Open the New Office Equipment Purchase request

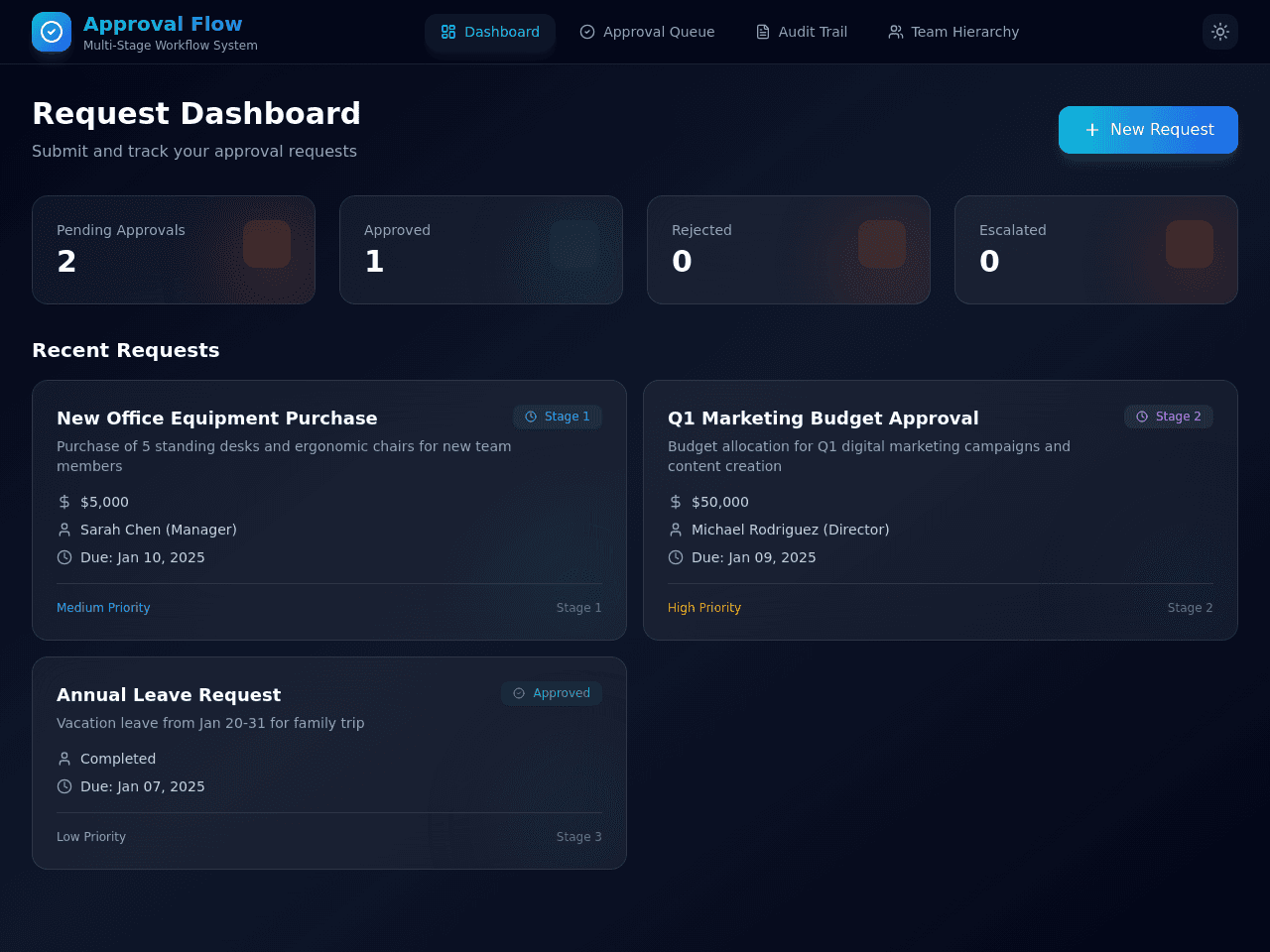click(329, 510)
